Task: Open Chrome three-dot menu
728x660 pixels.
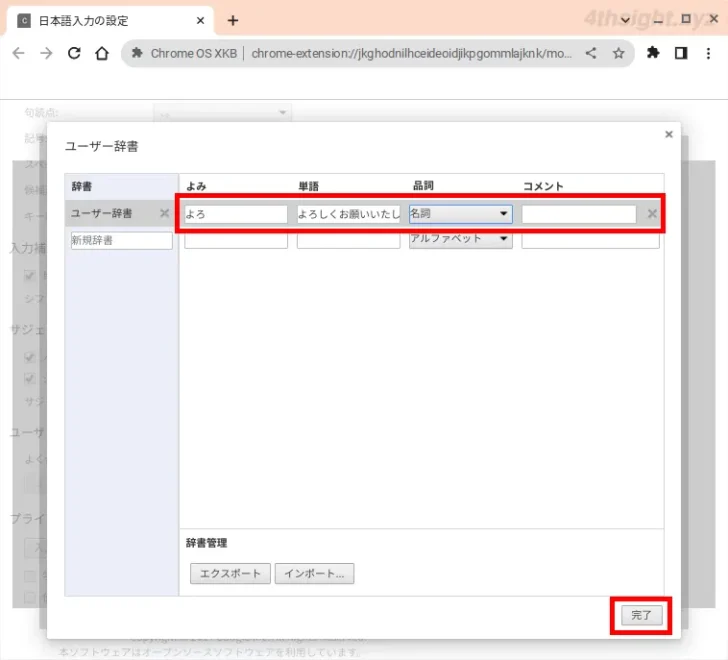Action: (708, 53)
